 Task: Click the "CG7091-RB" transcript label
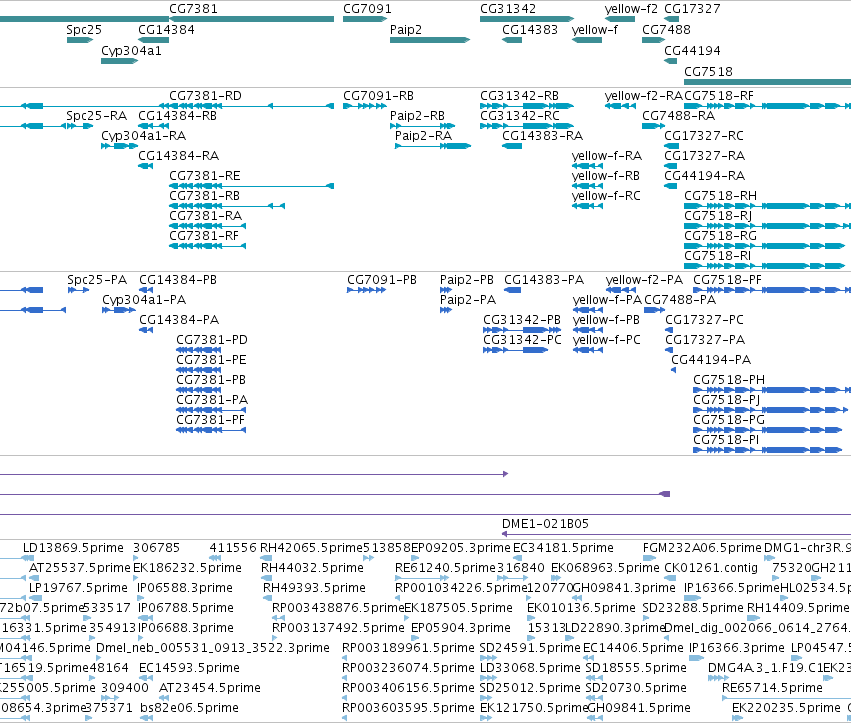click(x=378, y=96)
